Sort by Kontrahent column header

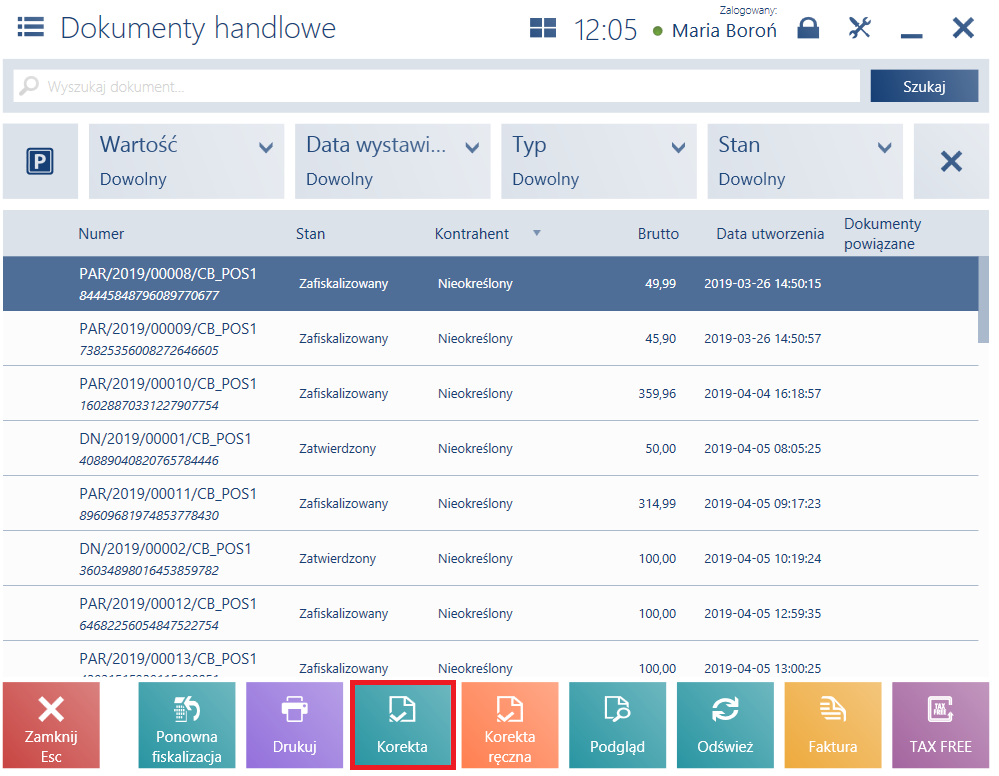tap(471, 234)
